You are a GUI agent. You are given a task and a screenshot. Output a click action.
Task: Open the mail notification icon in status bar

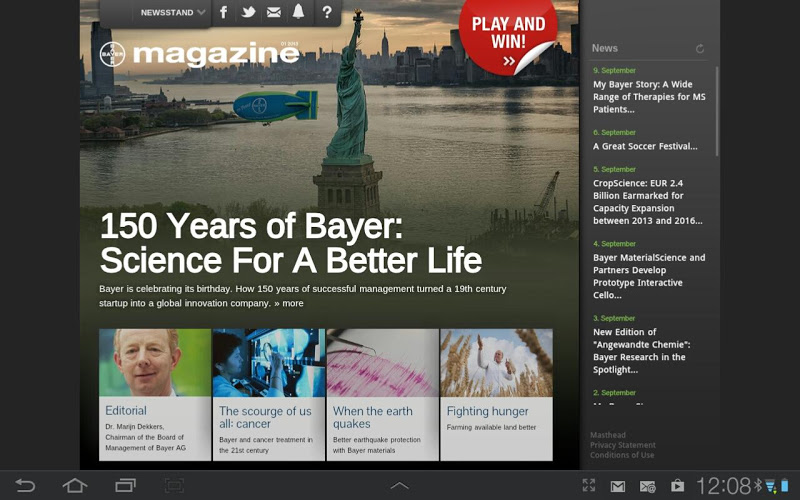coord(618,486)
